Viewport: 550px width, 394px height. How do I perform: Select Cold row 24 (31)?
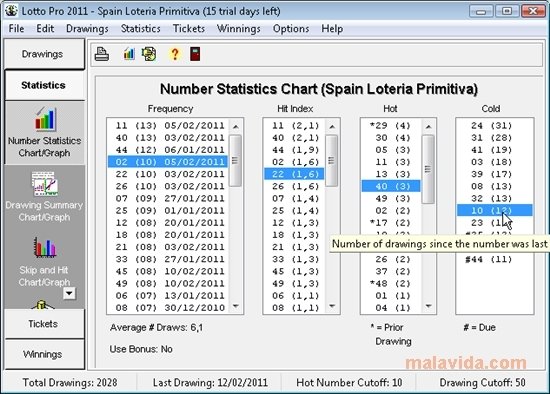point(495,126)
